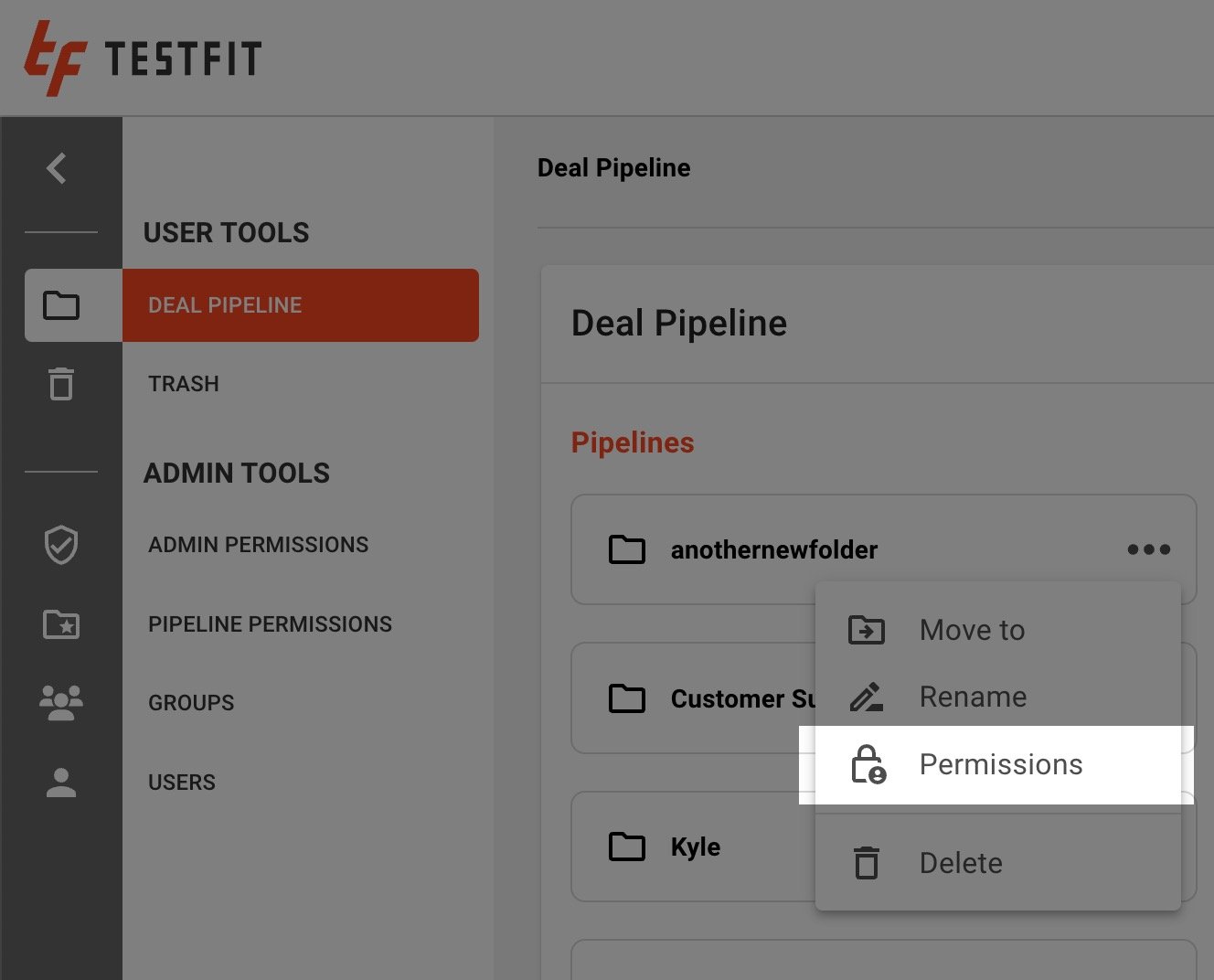Screen dimensions: 1214x980
Task: Select the Pipeline Permissions starred-folder icon
Action: 61,624
